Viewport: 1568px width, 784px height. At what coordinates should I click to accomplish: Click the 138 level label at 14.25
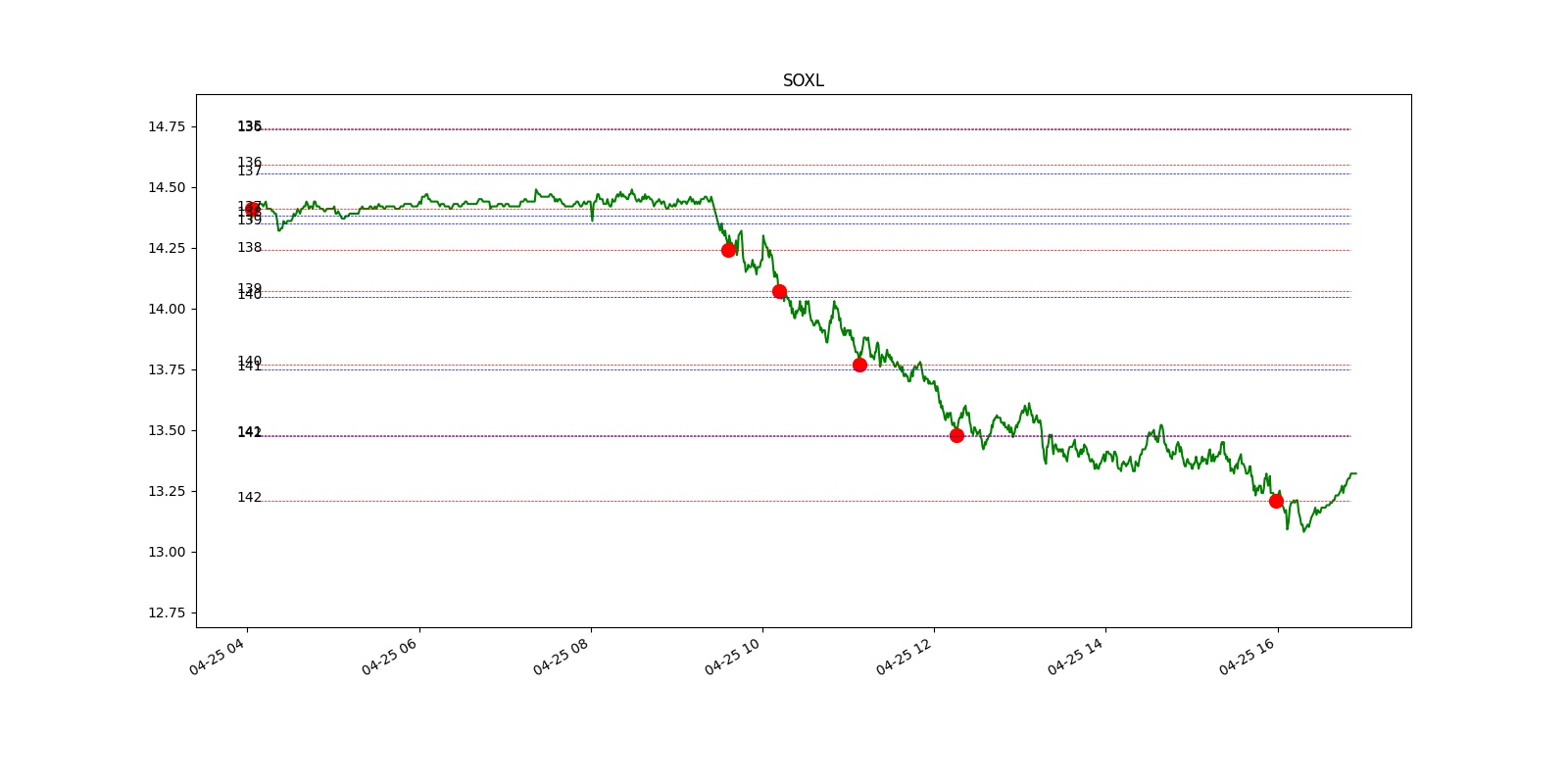coord(249,248)
